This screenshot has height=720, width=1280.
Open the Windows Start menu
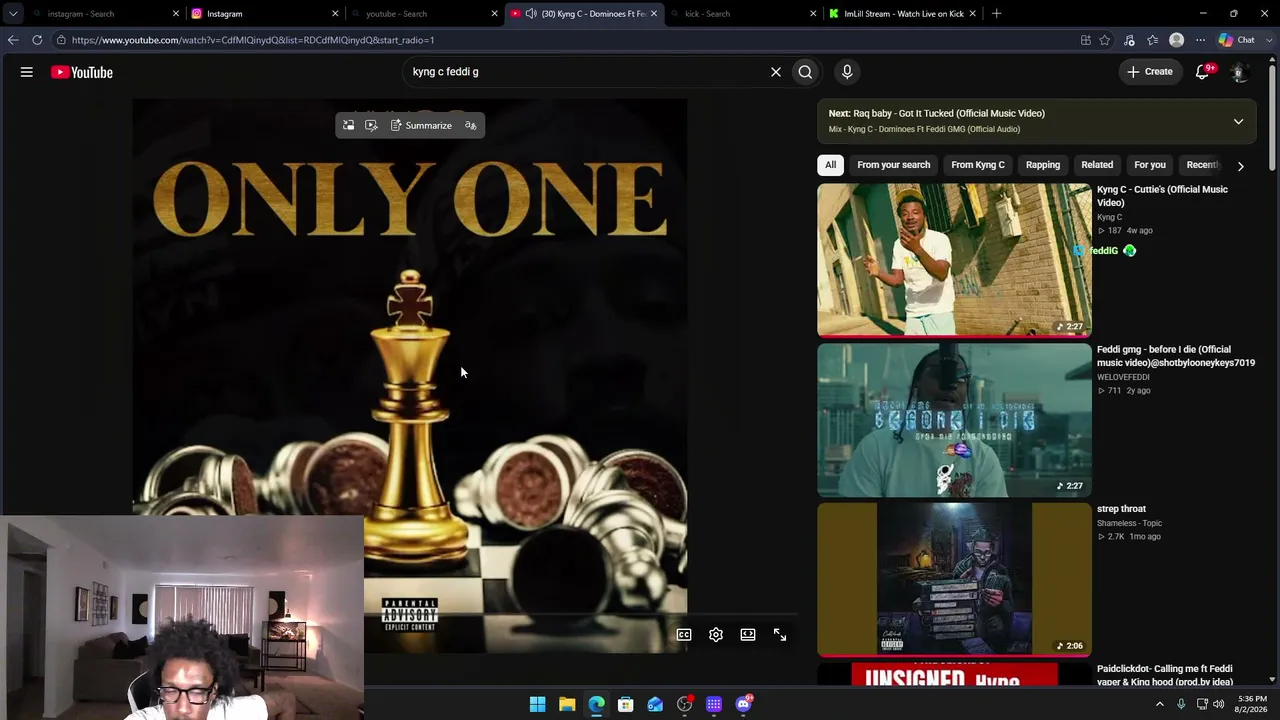click(x=537, y=704)
